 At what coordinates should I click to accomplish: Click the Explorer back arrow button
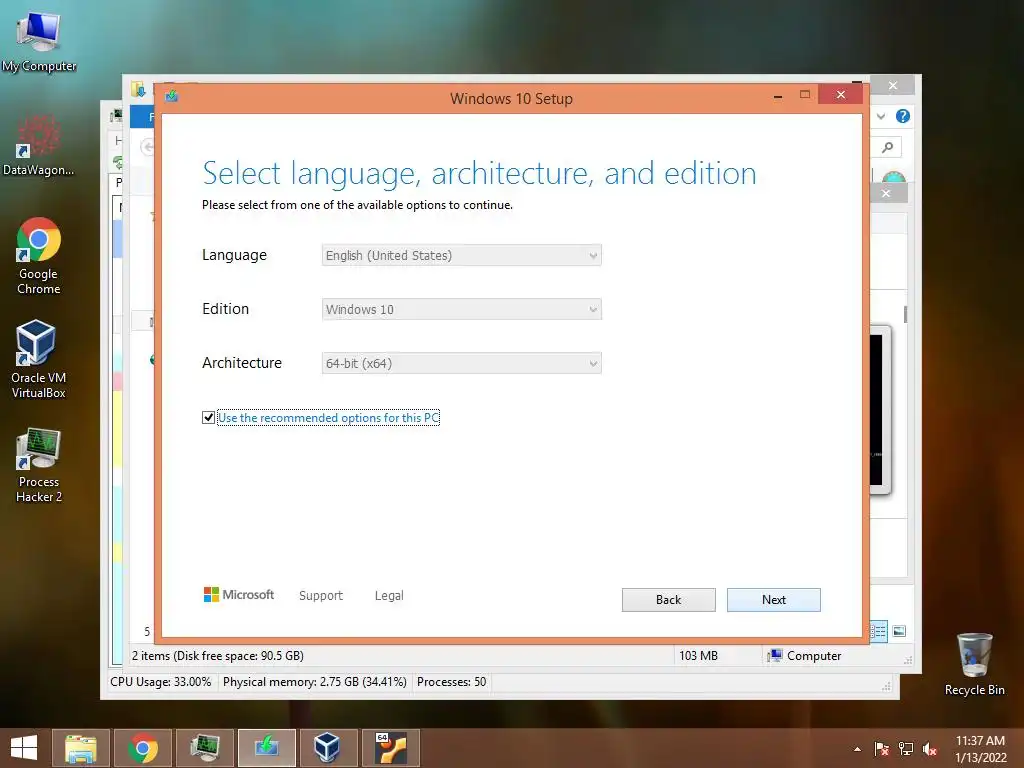click(x=148, y=147)
